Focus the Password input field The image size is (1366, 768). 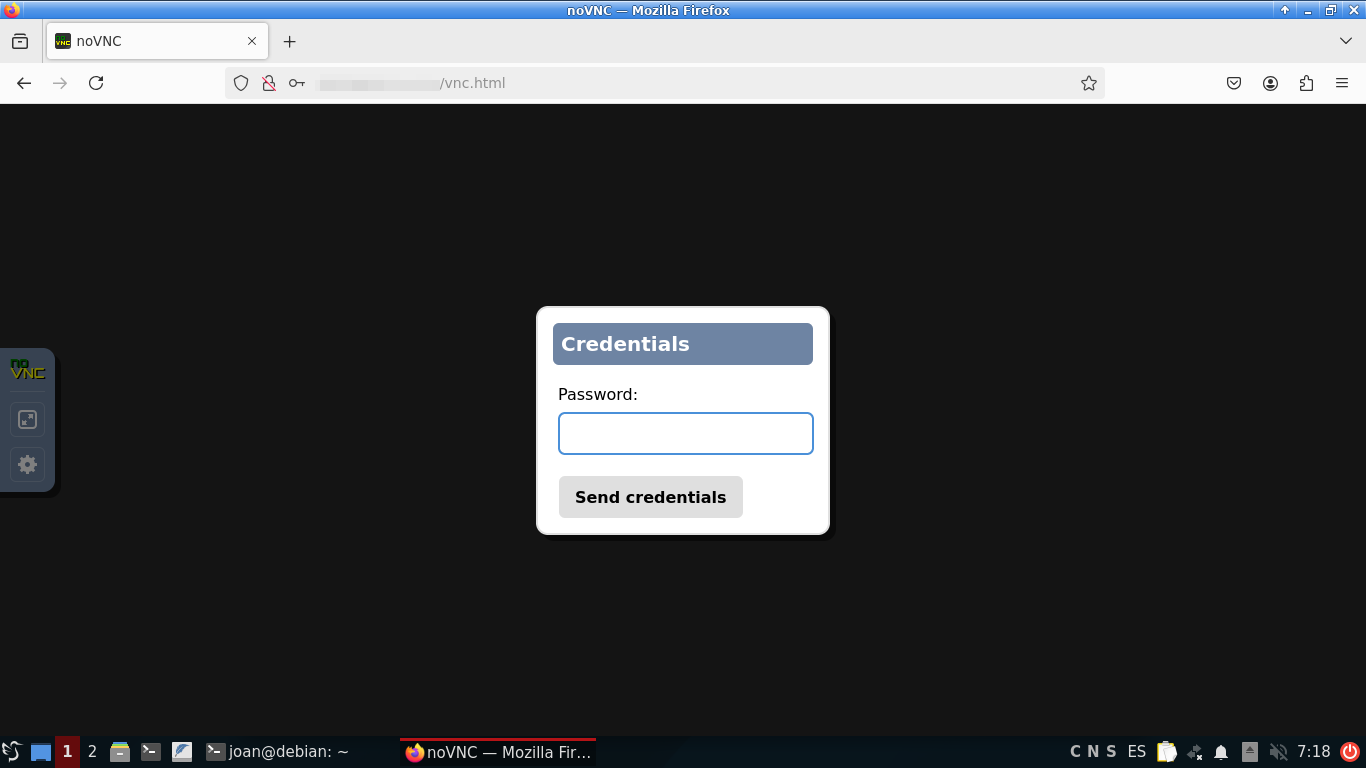685,434
